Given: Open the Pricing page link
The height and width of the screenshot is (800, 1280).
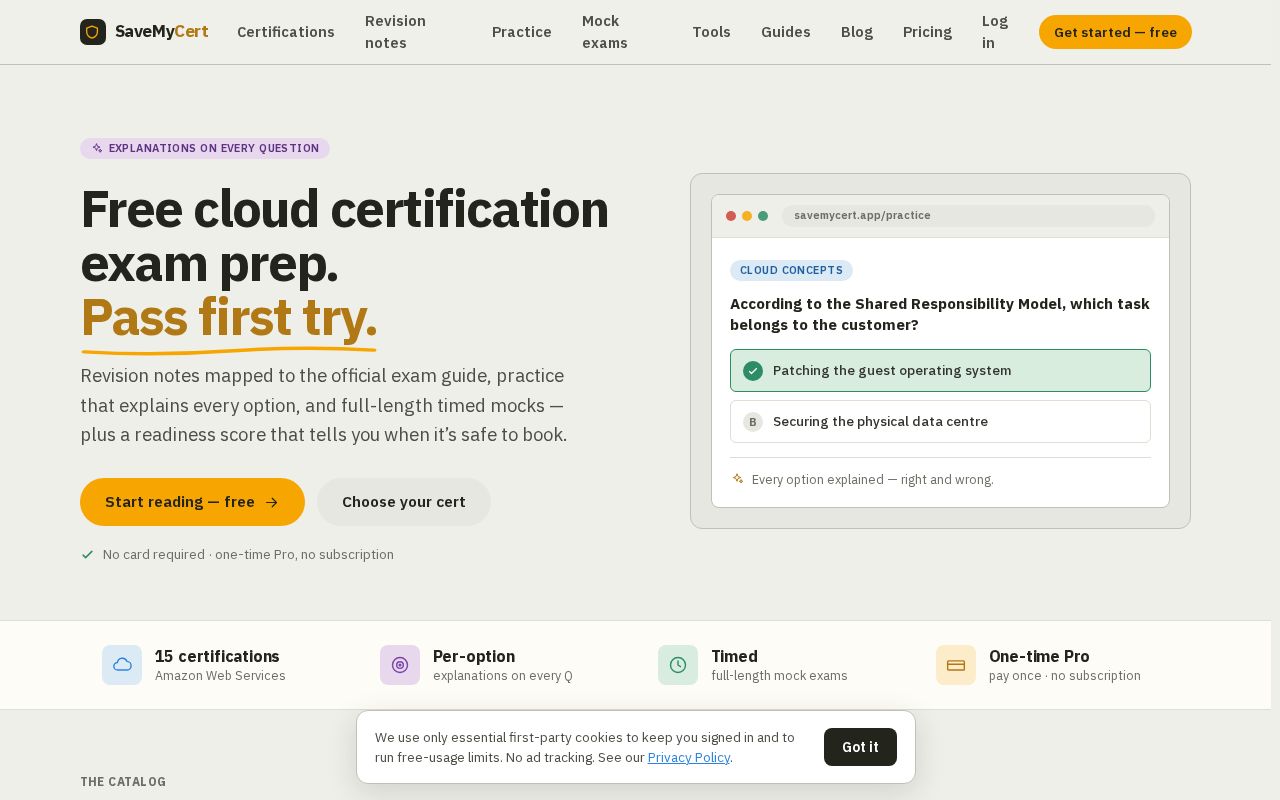Looking at the screenshot, I should pyautogui.click(x=927, y=32).
